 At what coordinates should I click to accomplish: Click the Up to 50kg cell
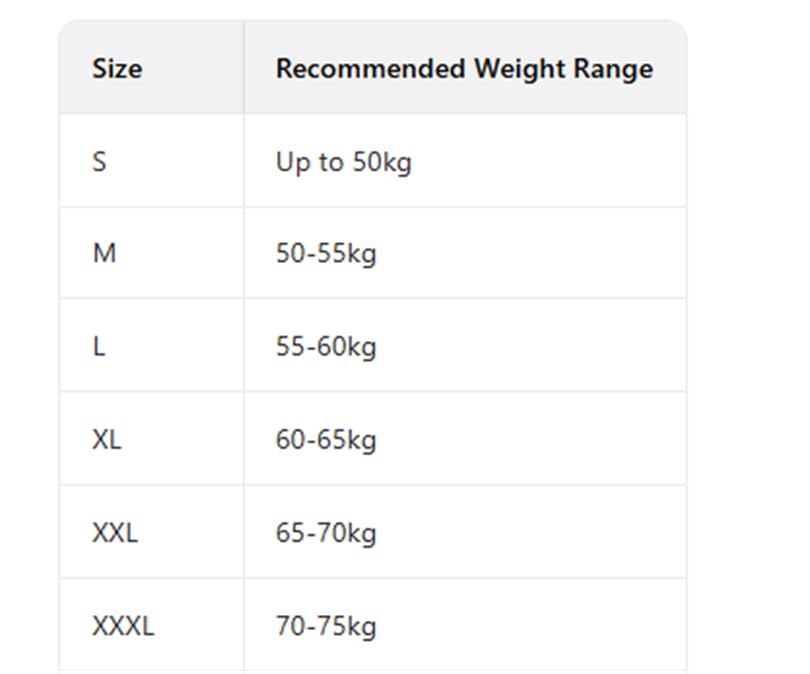465,161
